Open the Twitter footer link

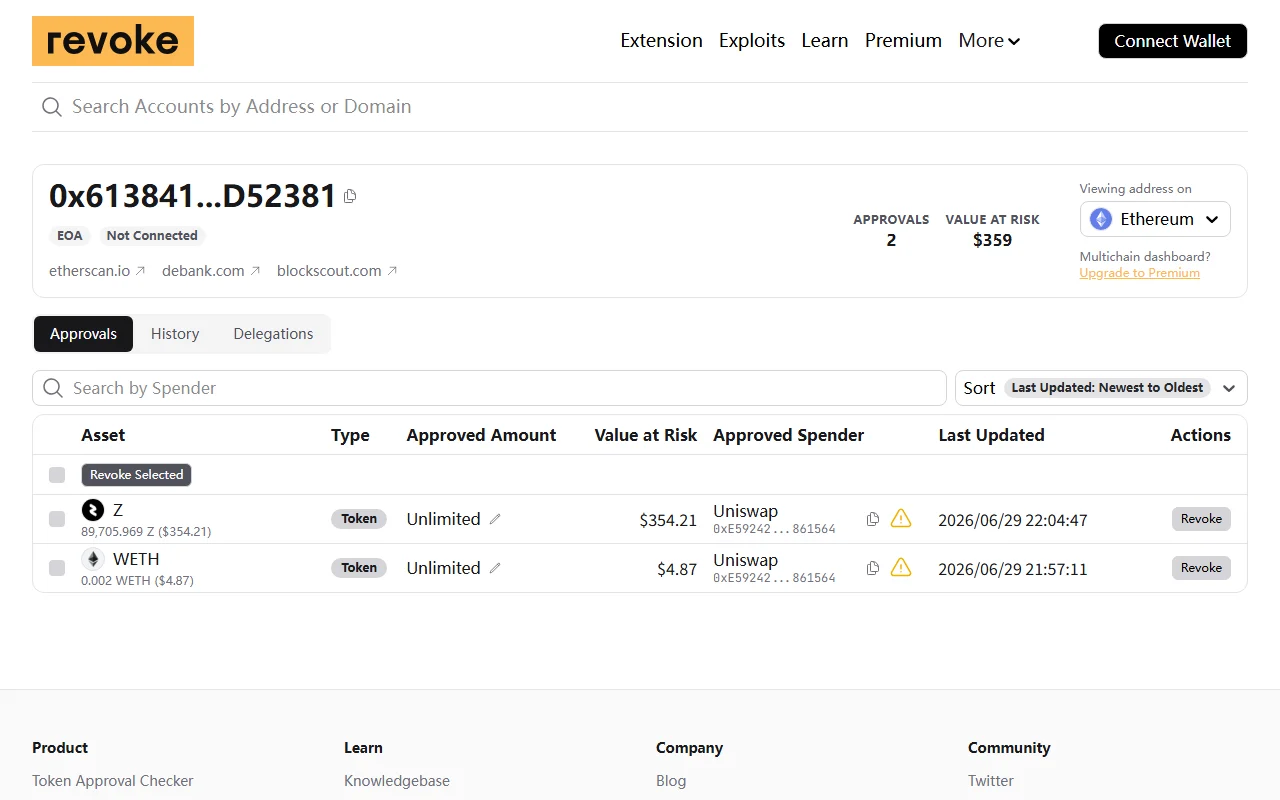point(991,781)
